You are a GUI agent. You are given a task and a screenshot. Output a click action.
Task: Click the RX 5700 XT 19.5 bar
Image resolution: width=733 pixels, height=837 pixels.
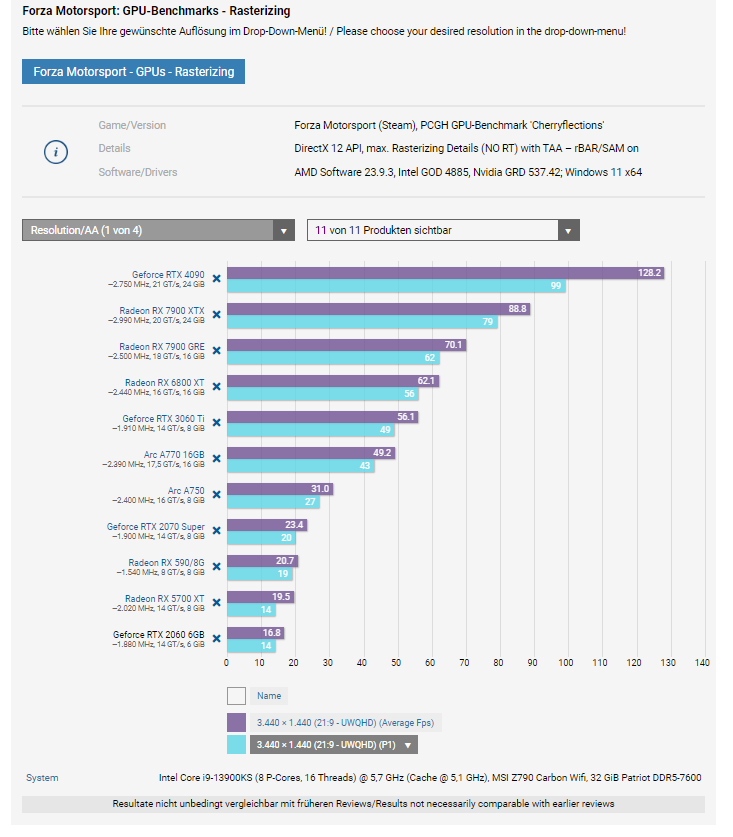point(261,597)
